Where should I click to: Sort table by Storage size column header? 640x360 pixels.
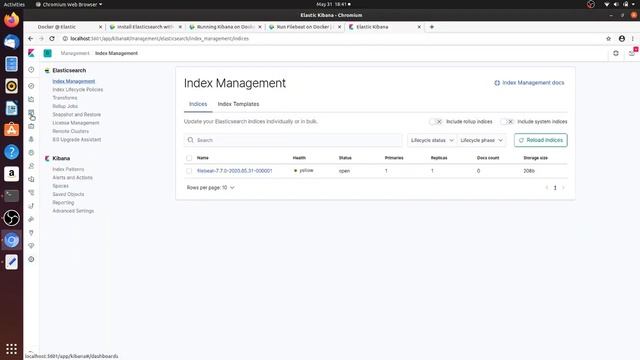tap(536, 158)
